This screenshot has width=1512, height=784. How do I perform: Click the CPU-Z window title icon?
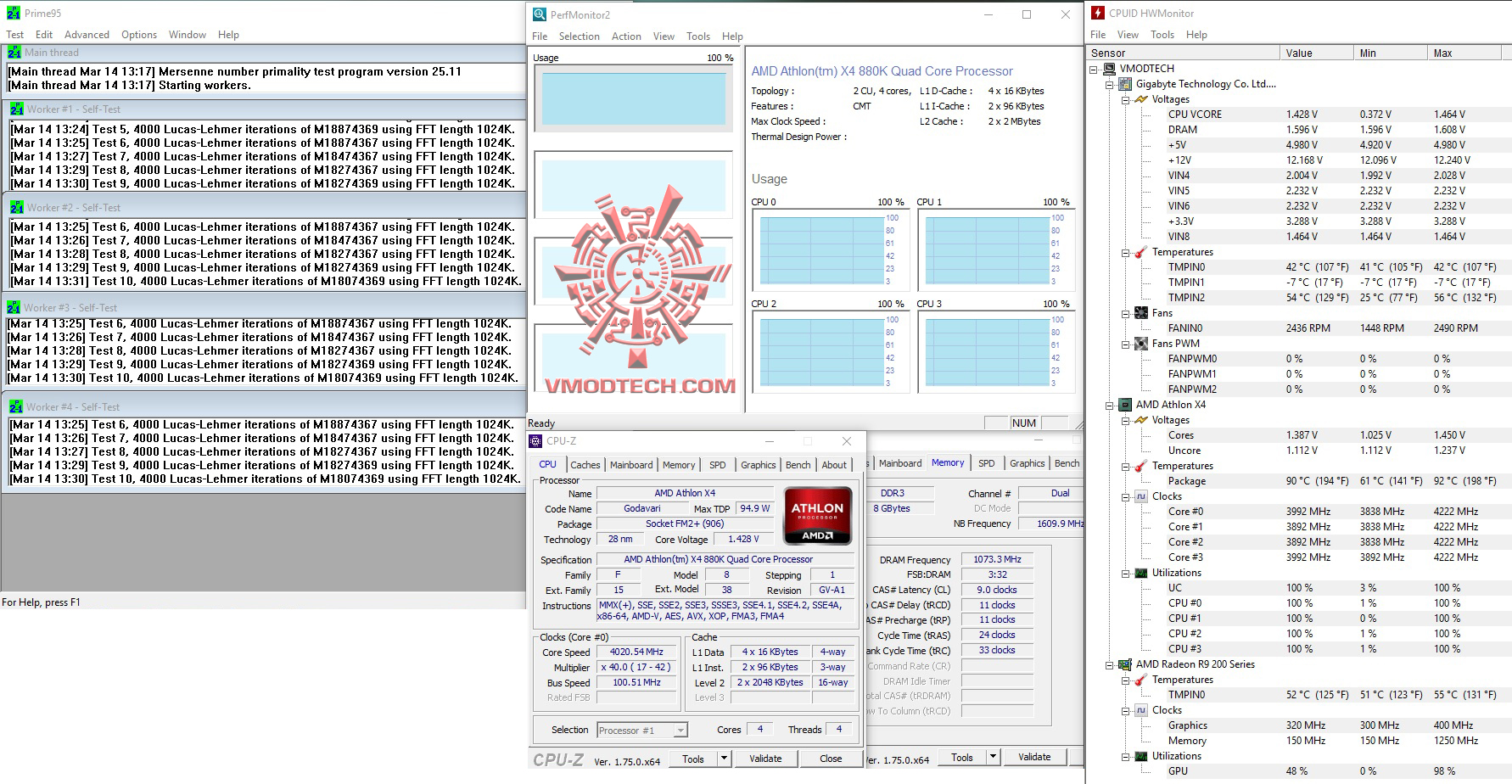[x=535, y=441]
